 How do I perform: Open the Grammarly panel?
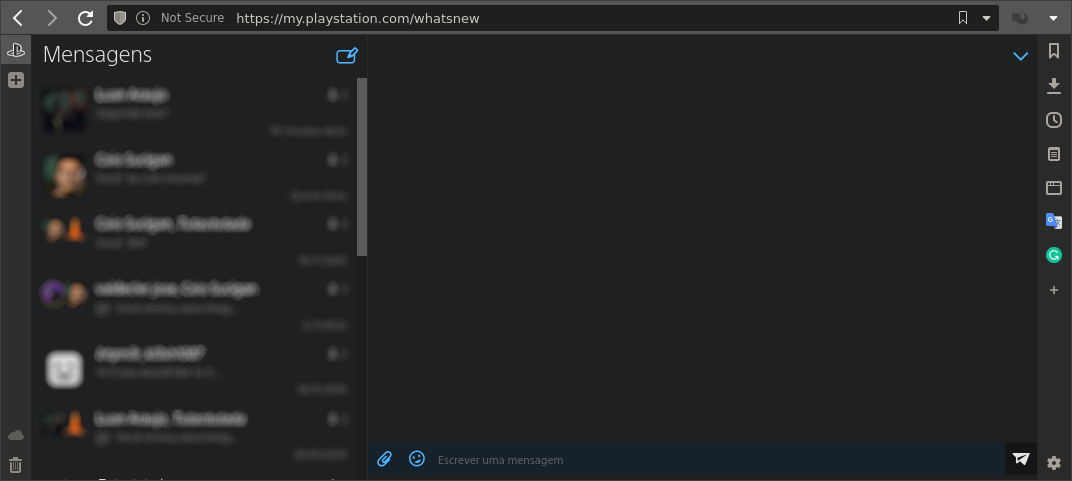pos(1054,256)
